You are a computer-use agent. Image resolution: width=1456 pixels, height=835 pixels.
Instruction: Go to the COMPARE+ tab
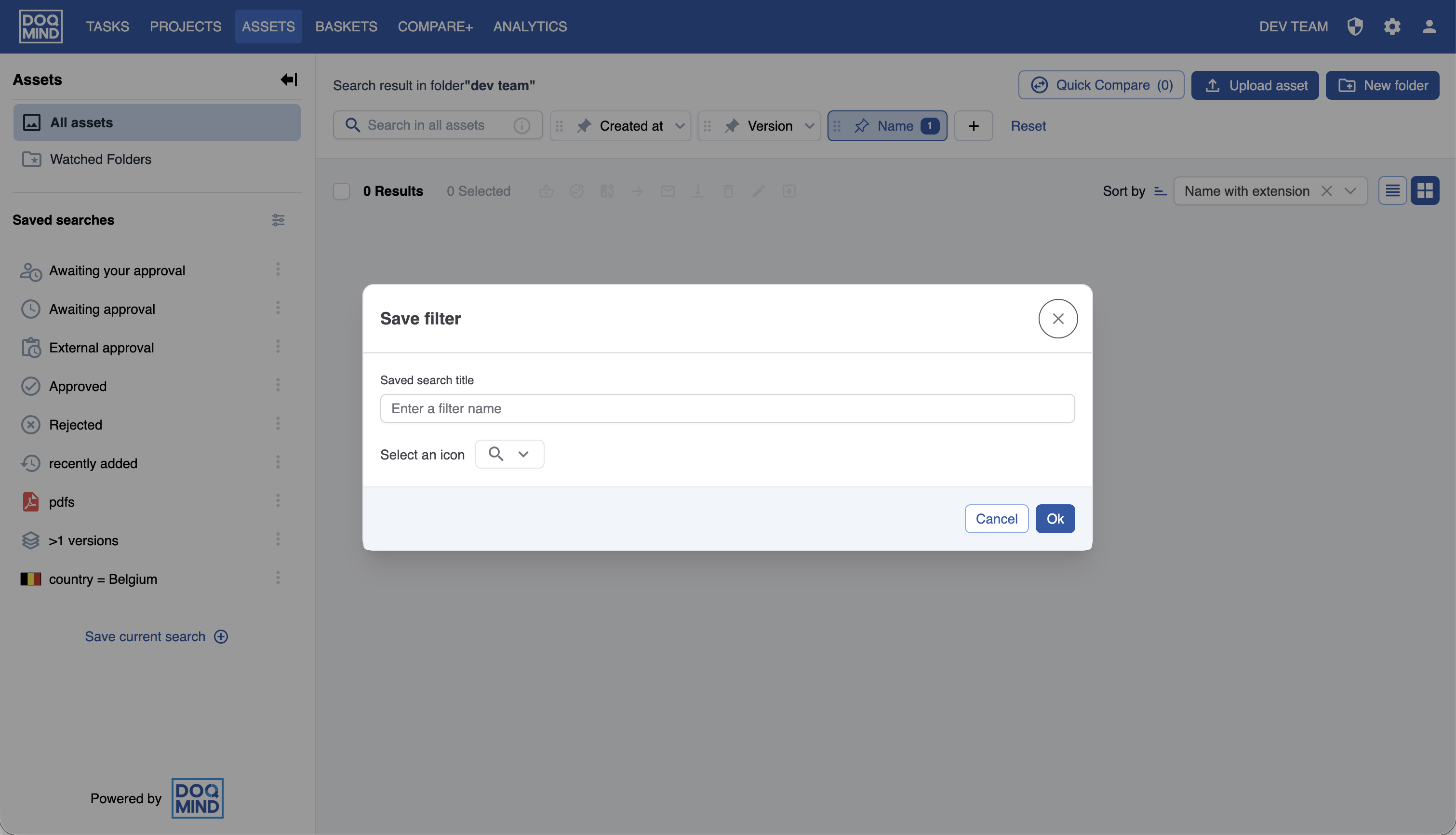click(x=436, y=27)
